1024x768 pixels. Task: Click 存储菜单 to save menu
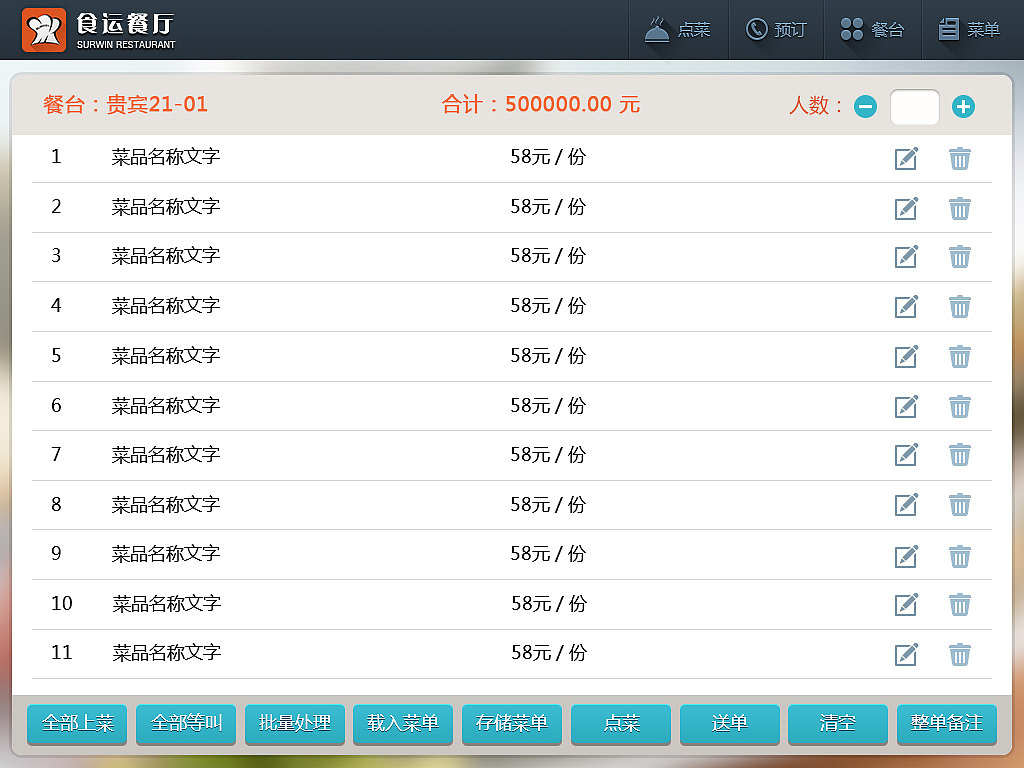[x=512, y=724]
